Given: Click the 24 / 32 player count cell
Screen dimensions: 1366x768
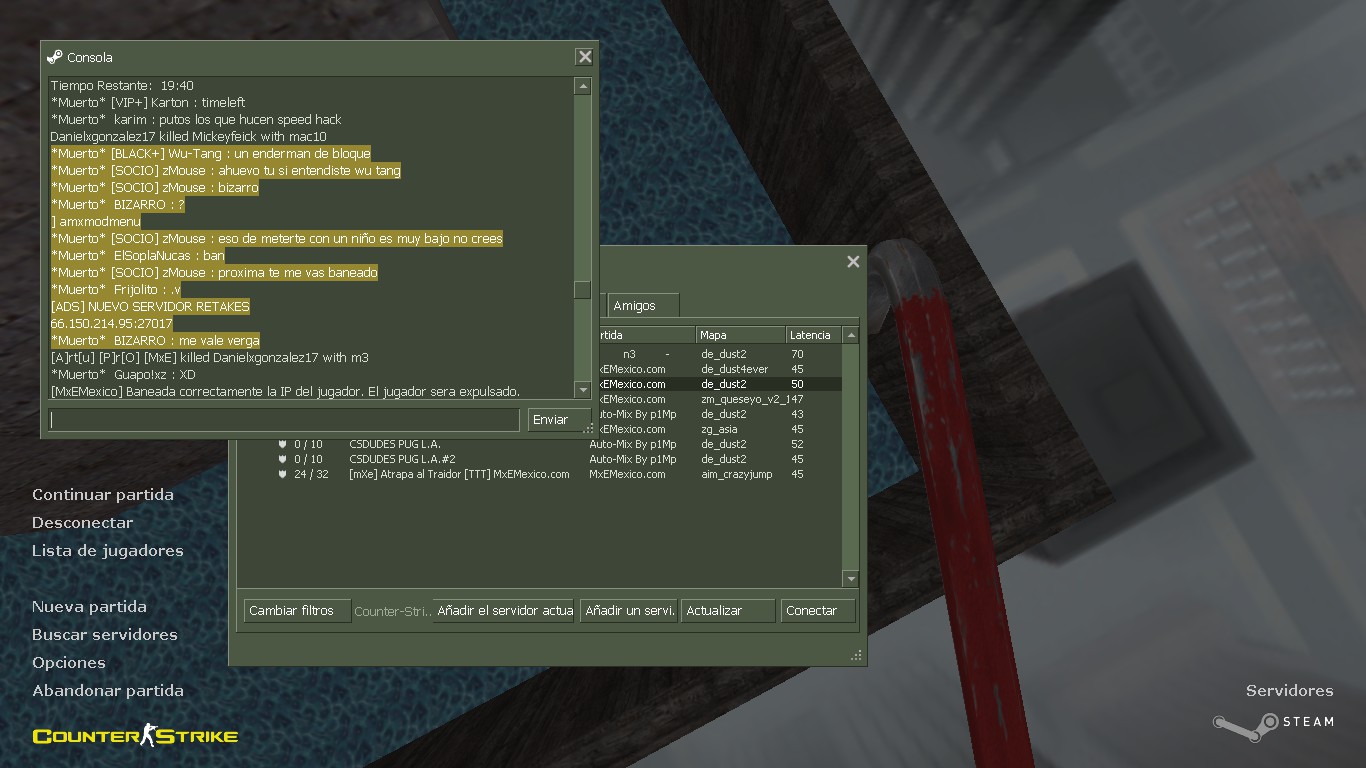Looking at the screenshot, I should 311,474.
